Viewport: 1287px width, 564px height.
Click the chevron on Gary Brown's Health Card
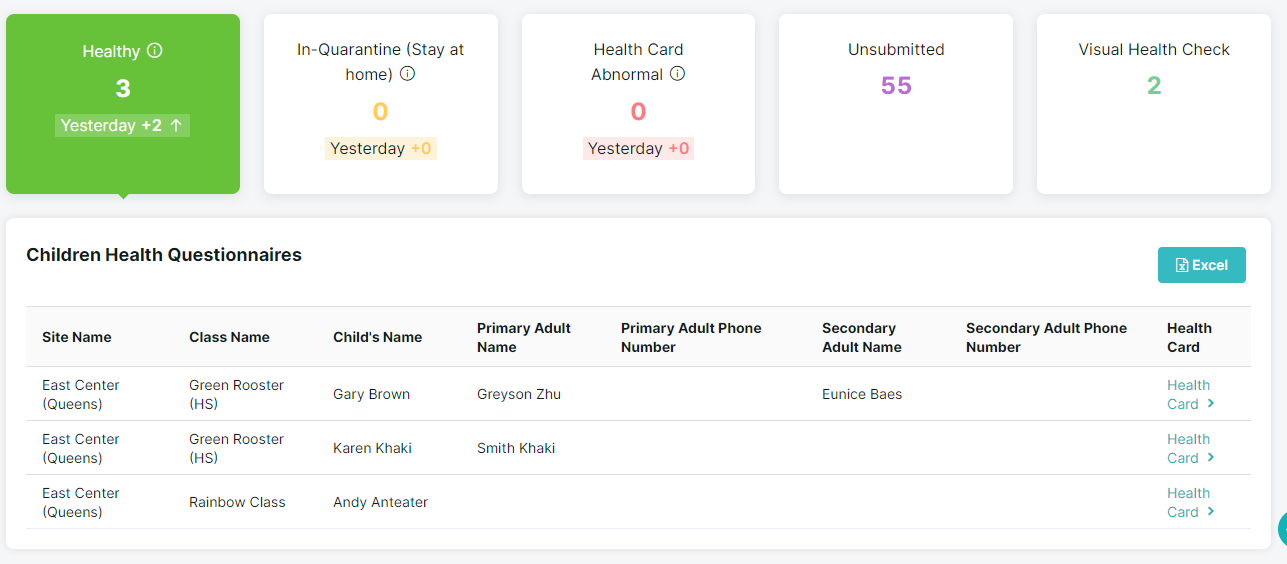1211,404
